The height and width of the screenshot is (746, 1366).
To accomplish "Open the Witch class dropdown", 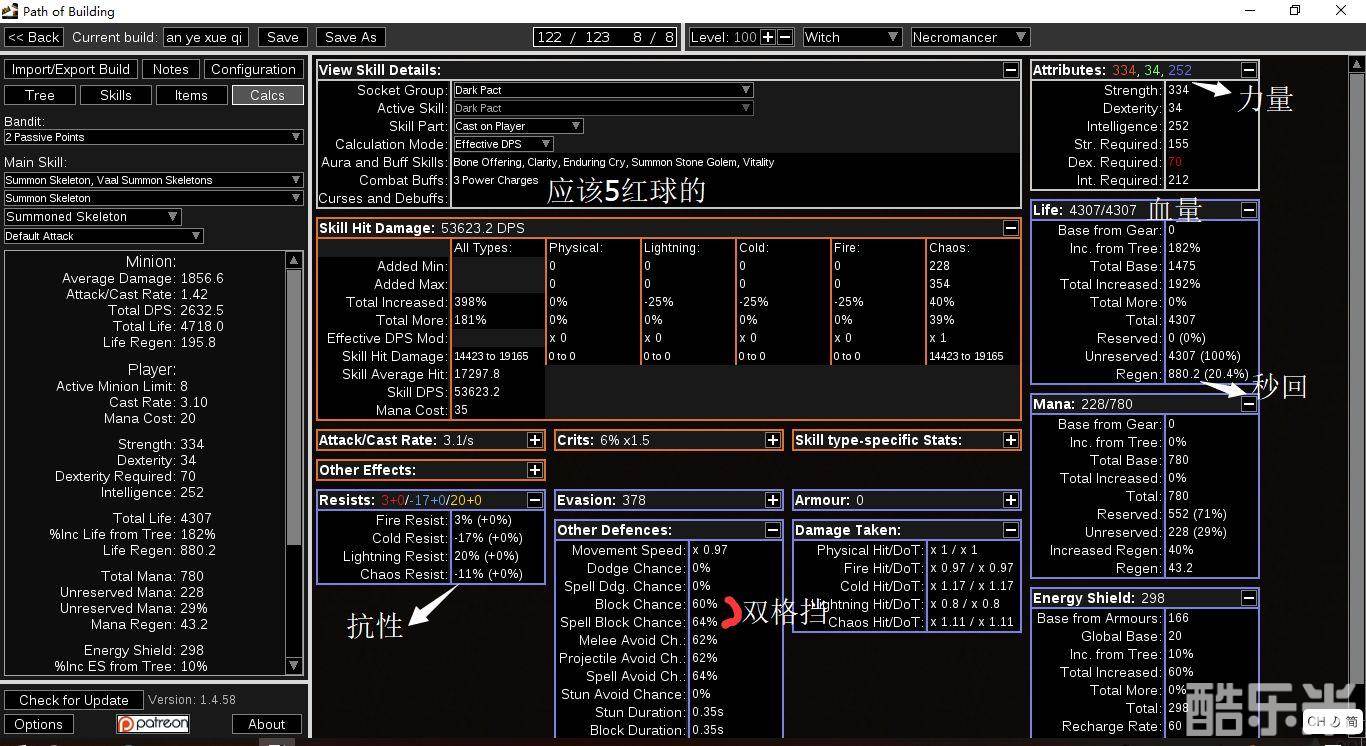I will coord(851,37).
